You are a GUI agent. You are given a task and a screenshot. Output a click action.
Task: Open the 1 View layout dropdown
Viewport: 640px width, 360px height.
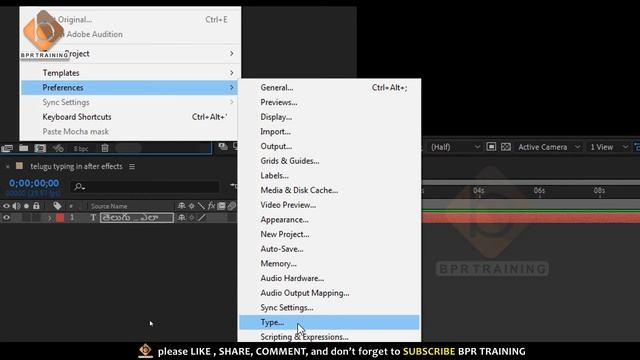[609, 147]
